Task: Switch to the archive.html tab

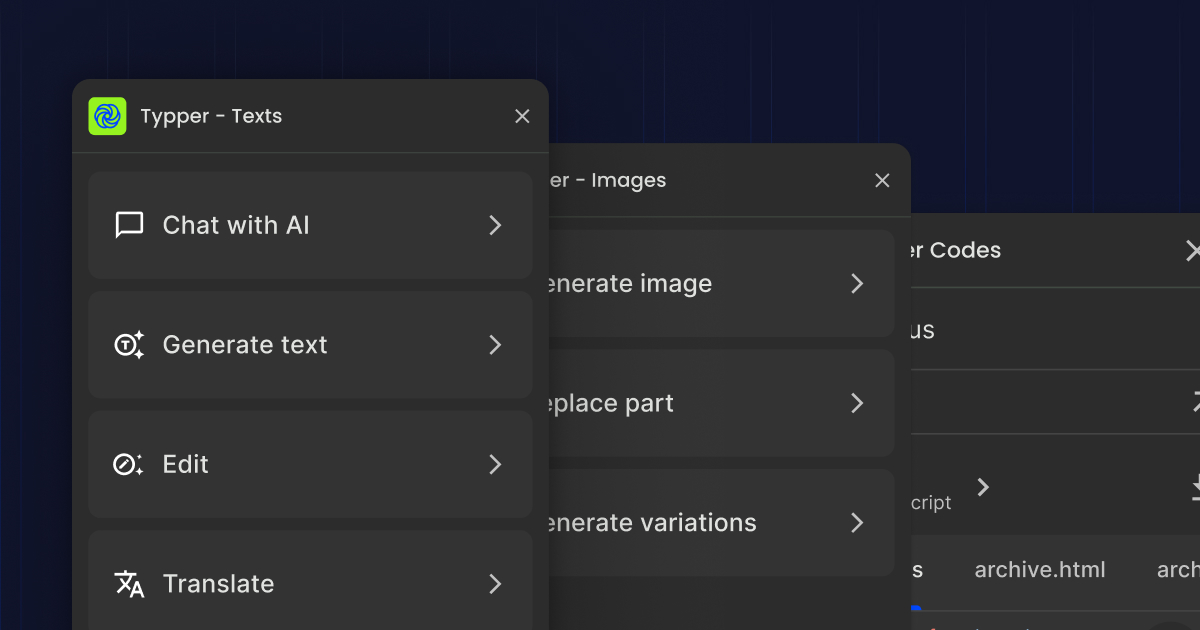Action: (1040, 570)
